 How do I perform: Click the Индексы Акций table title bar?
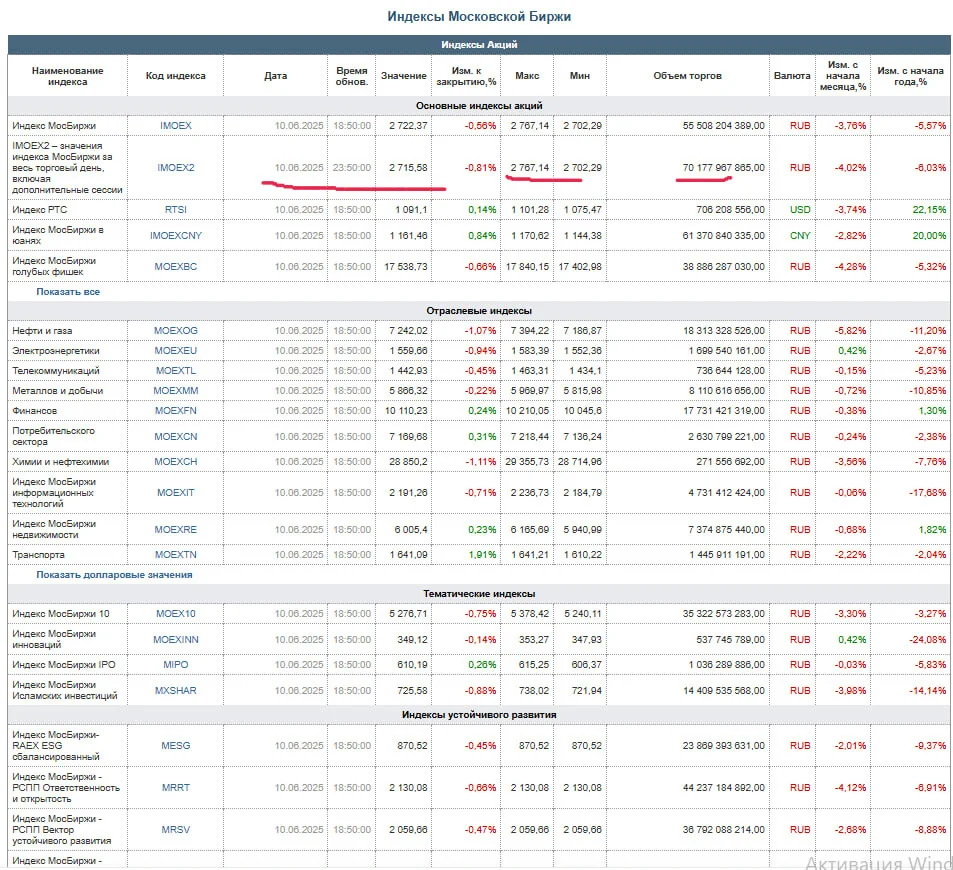(479, 44)
